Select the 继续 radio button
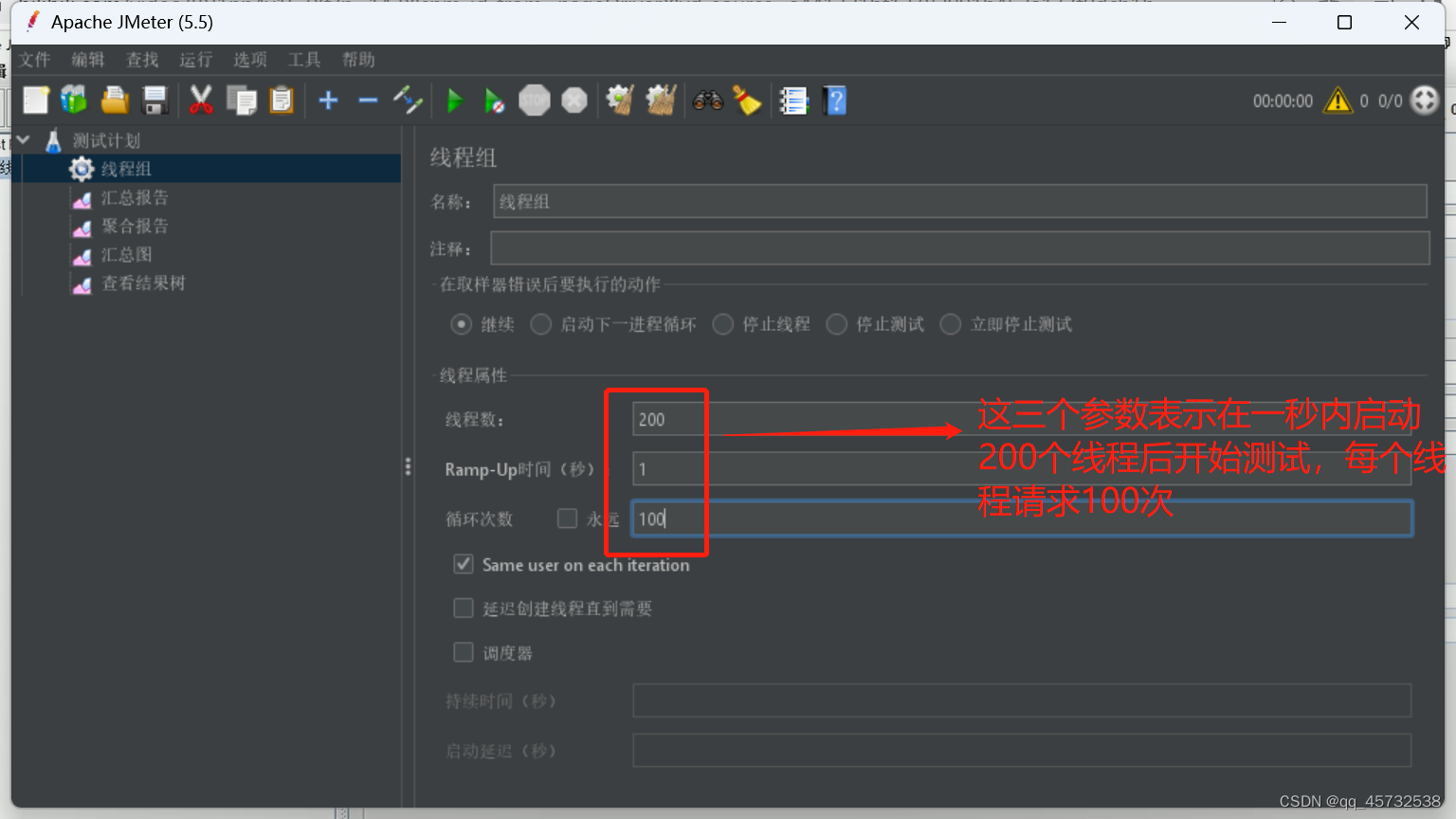This screenshot has width=1456, height=819. 461,324
